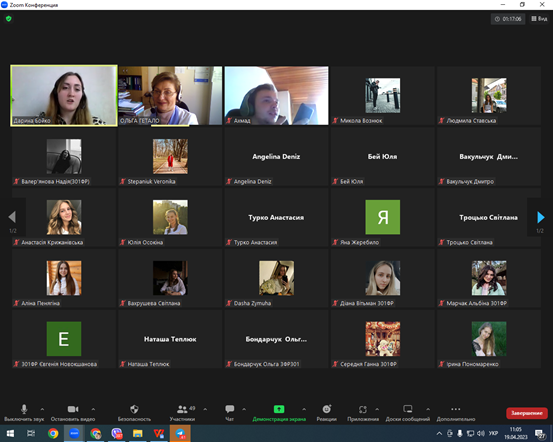
Task: Open the Security shield icon
Action: (134, 409)
